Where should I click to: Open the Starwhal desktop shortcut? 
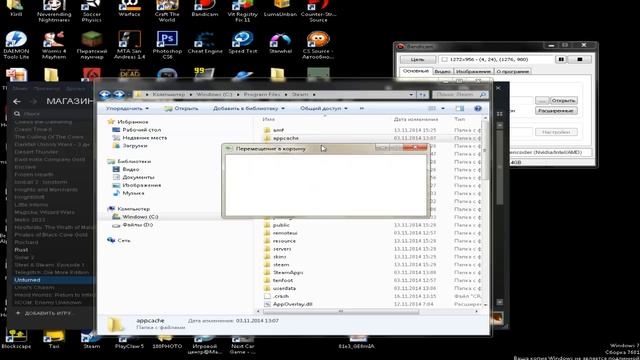click(x=280, y=42)
